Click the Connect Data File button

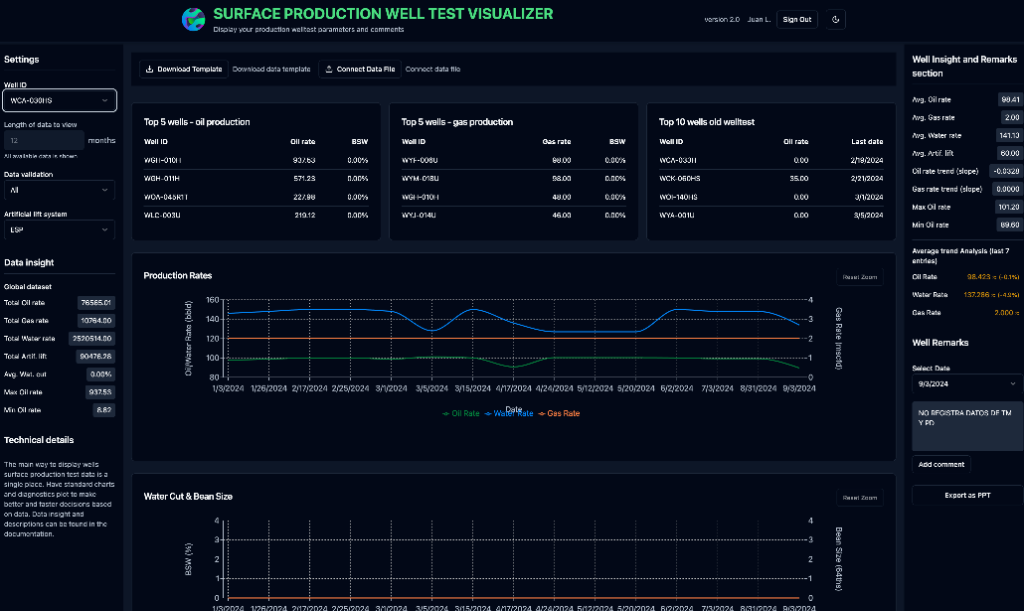pyautogui.click(x=360, y=69)
